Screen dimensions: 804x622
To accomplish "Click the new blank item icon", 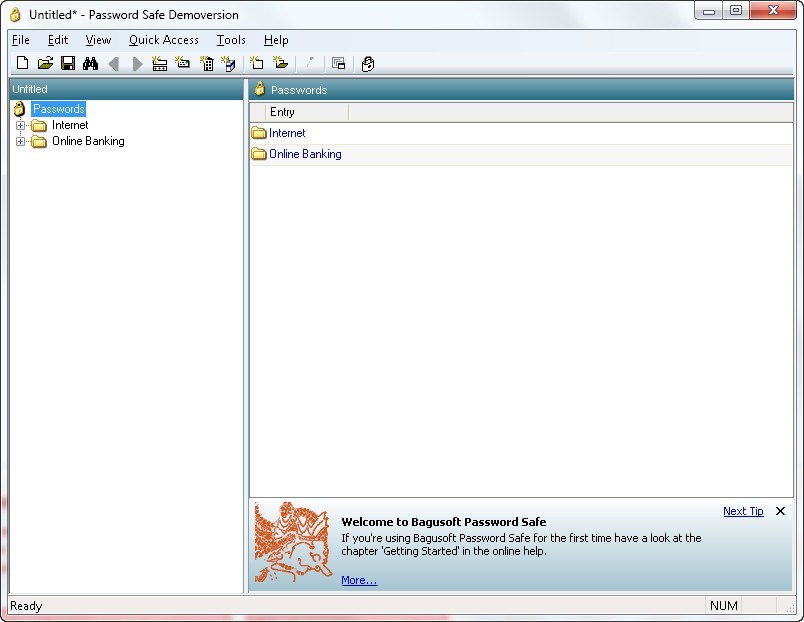I will coord(256,63).
